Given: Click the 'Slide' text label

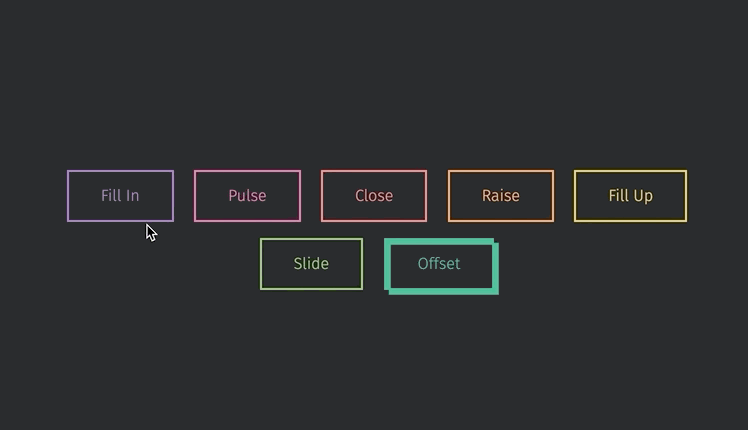Looking at the screenshot, I should [311, 263].
